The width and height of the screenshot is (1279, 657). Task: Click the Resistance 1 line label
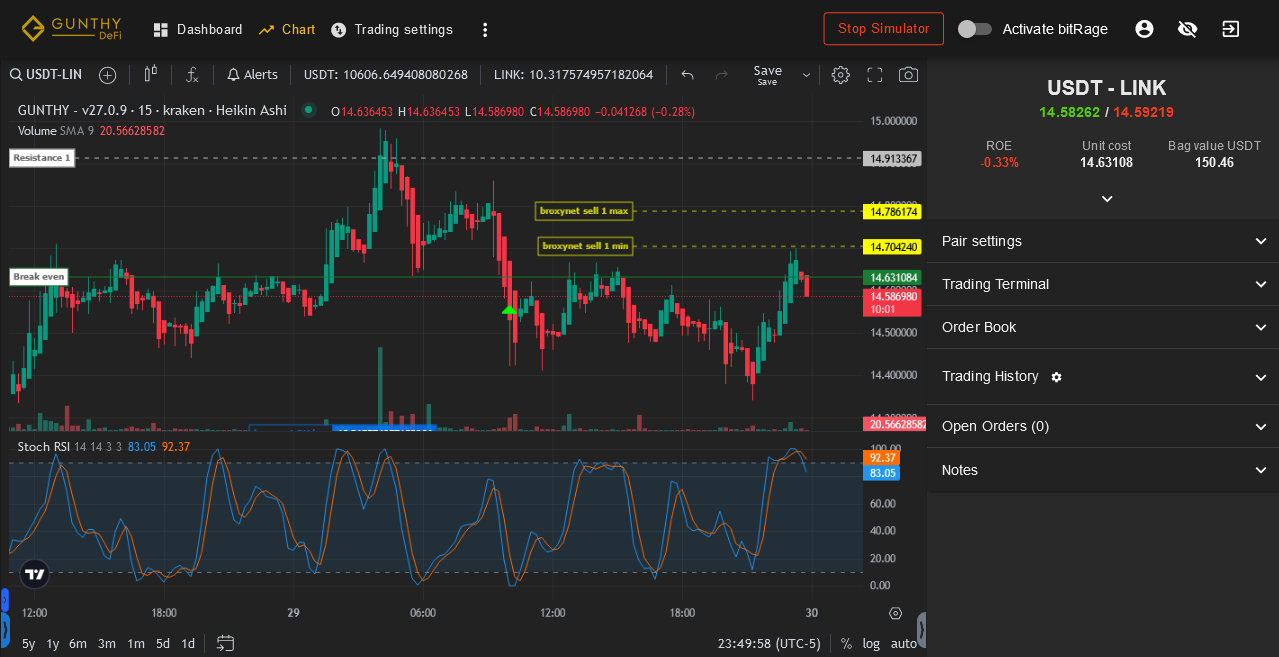coord(42,158)
